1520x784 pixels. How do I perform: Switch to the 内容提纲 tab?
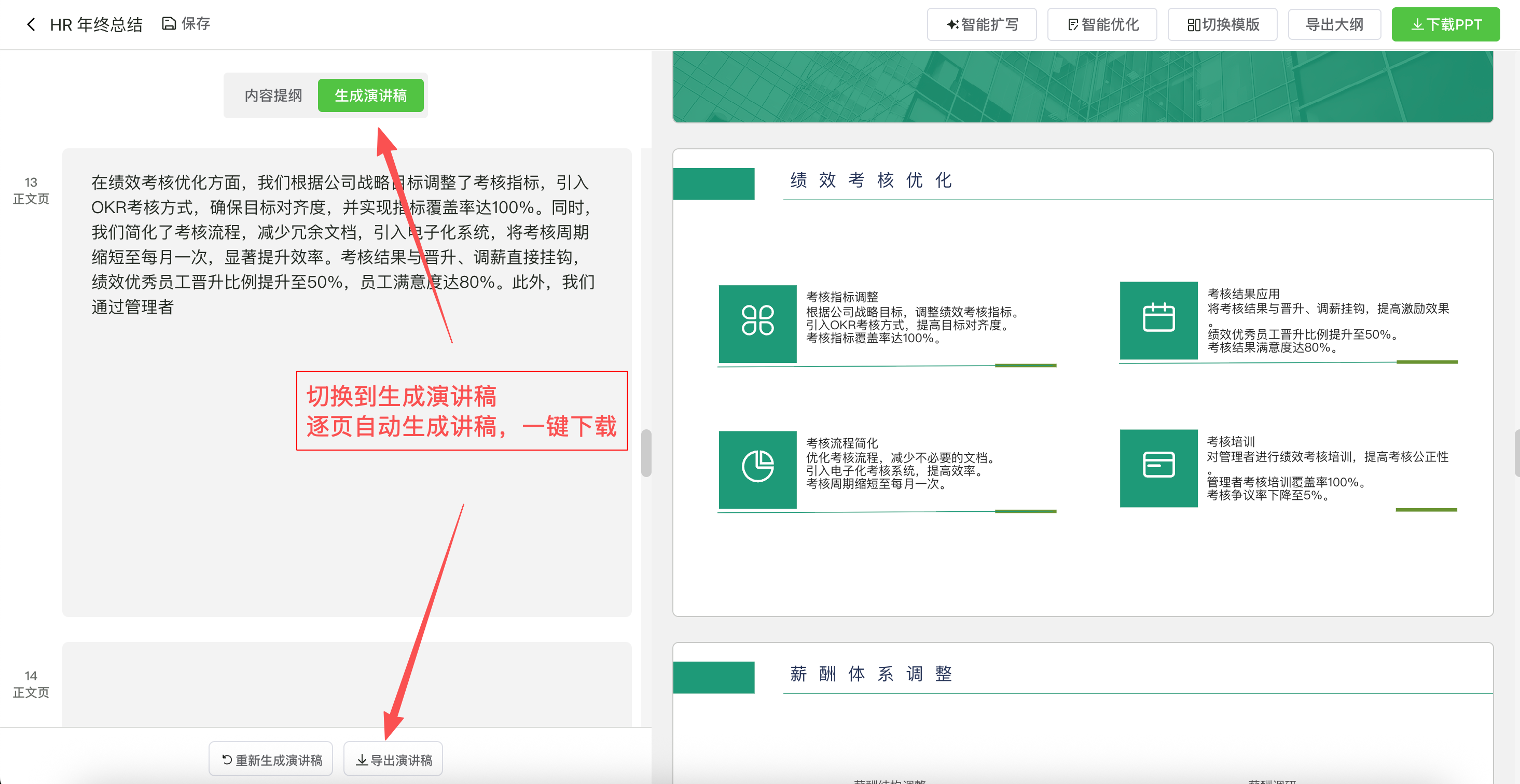point(272,95)
